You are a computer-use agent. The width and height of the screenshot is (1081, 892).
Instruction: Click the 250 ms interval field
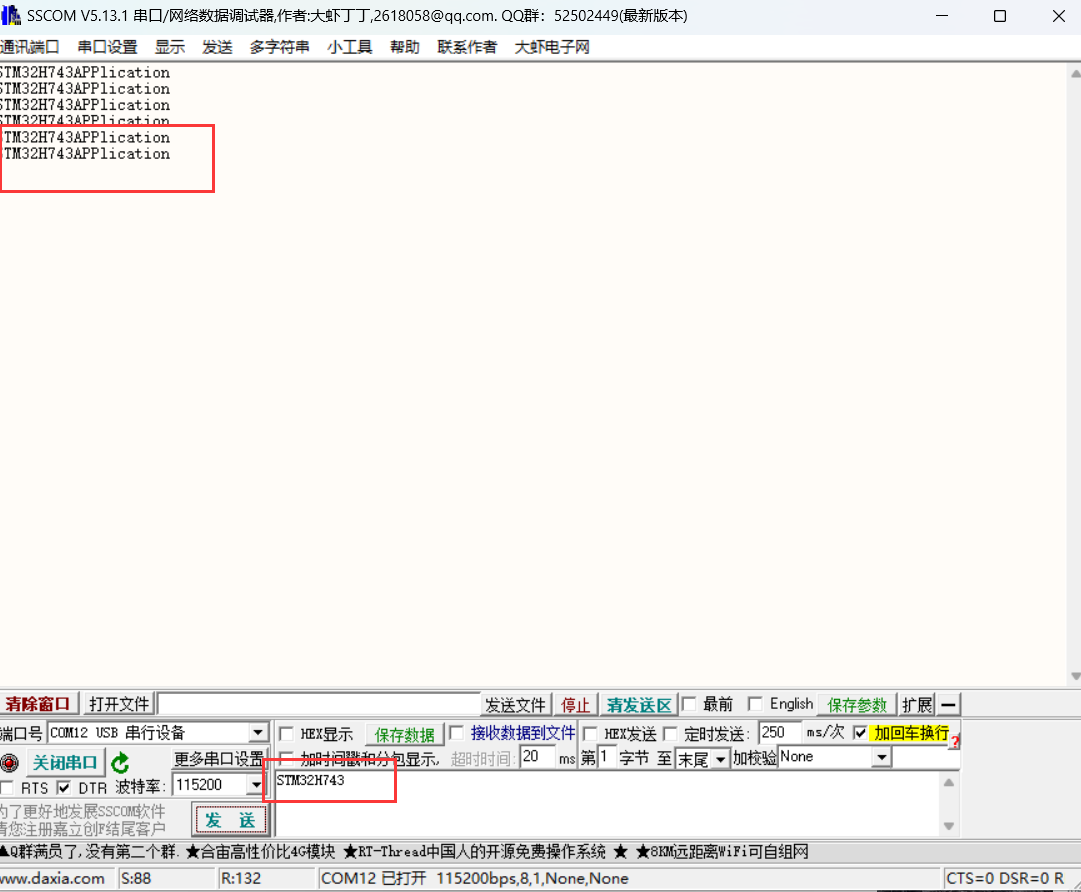pos(780,733)
